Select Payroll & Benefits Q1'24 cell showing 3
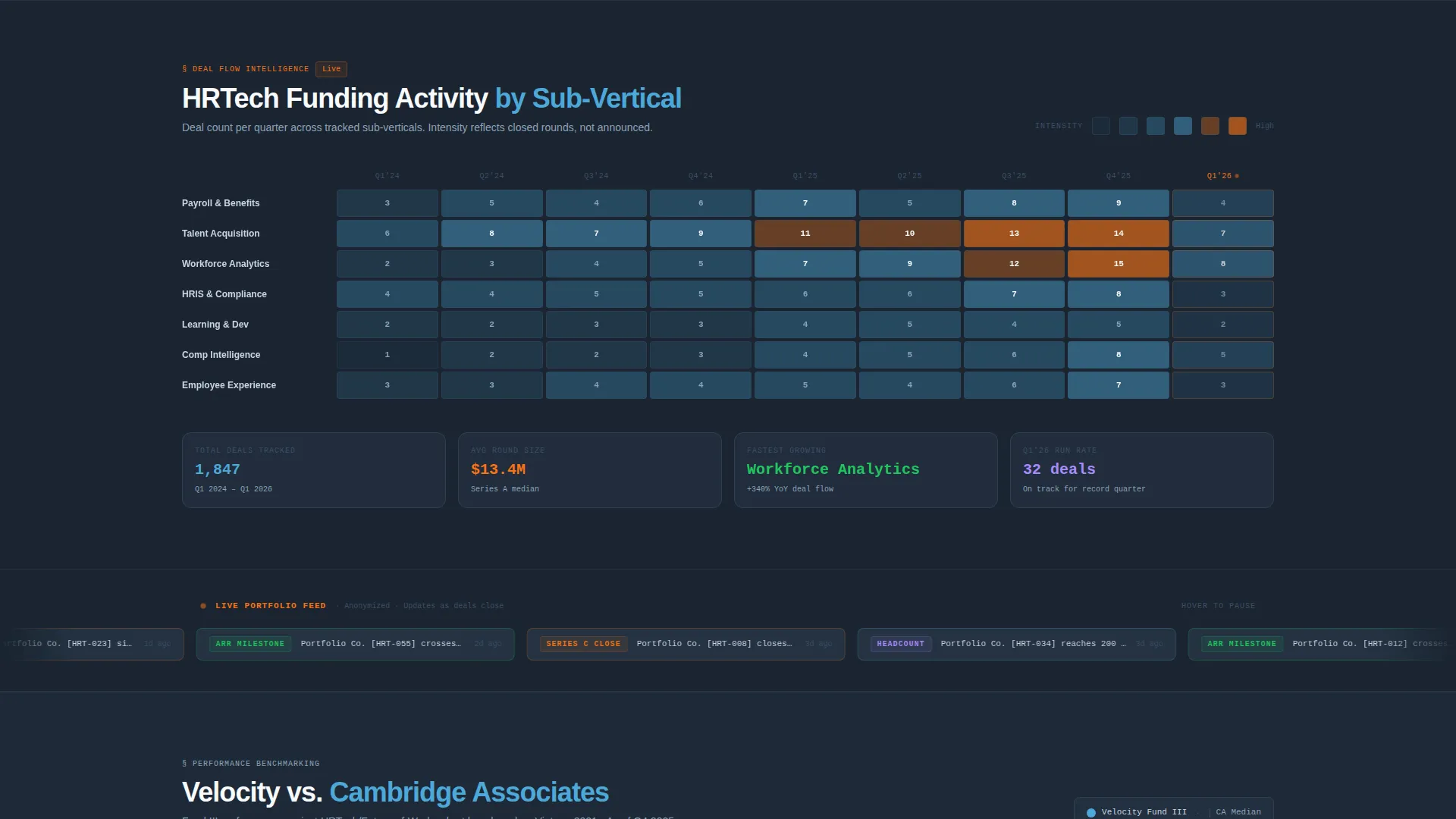 tap(388, 203)
